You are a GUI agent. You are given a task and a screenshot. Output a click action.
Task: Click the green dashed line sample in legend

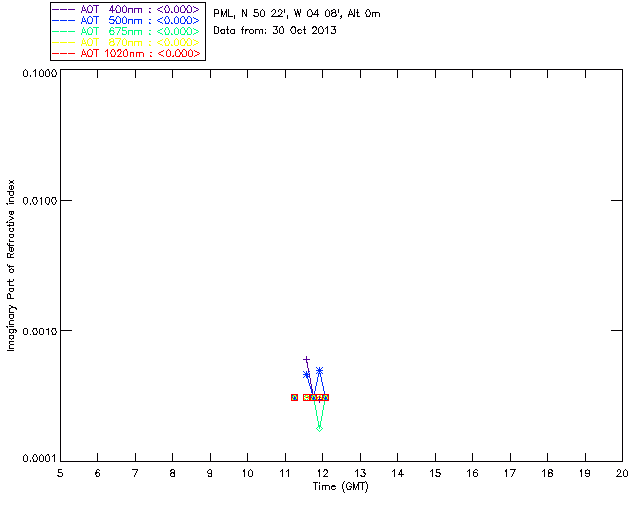click(64, 31)
